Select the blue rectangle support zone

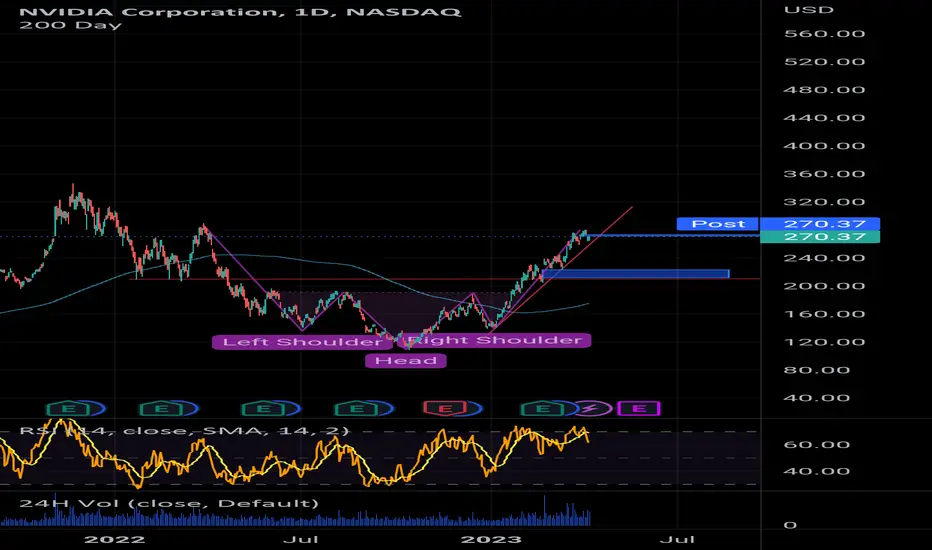636,274
